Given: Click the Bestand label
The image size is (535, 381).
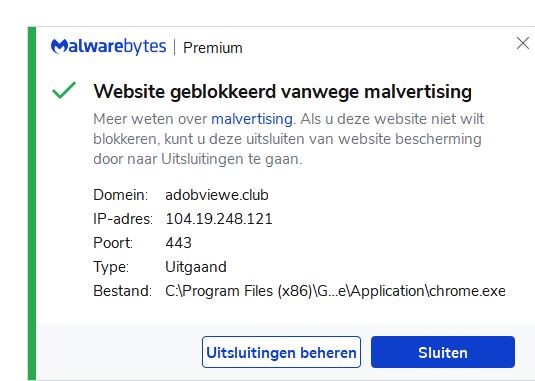Looking at the screenshot, I should coord(122,291).
